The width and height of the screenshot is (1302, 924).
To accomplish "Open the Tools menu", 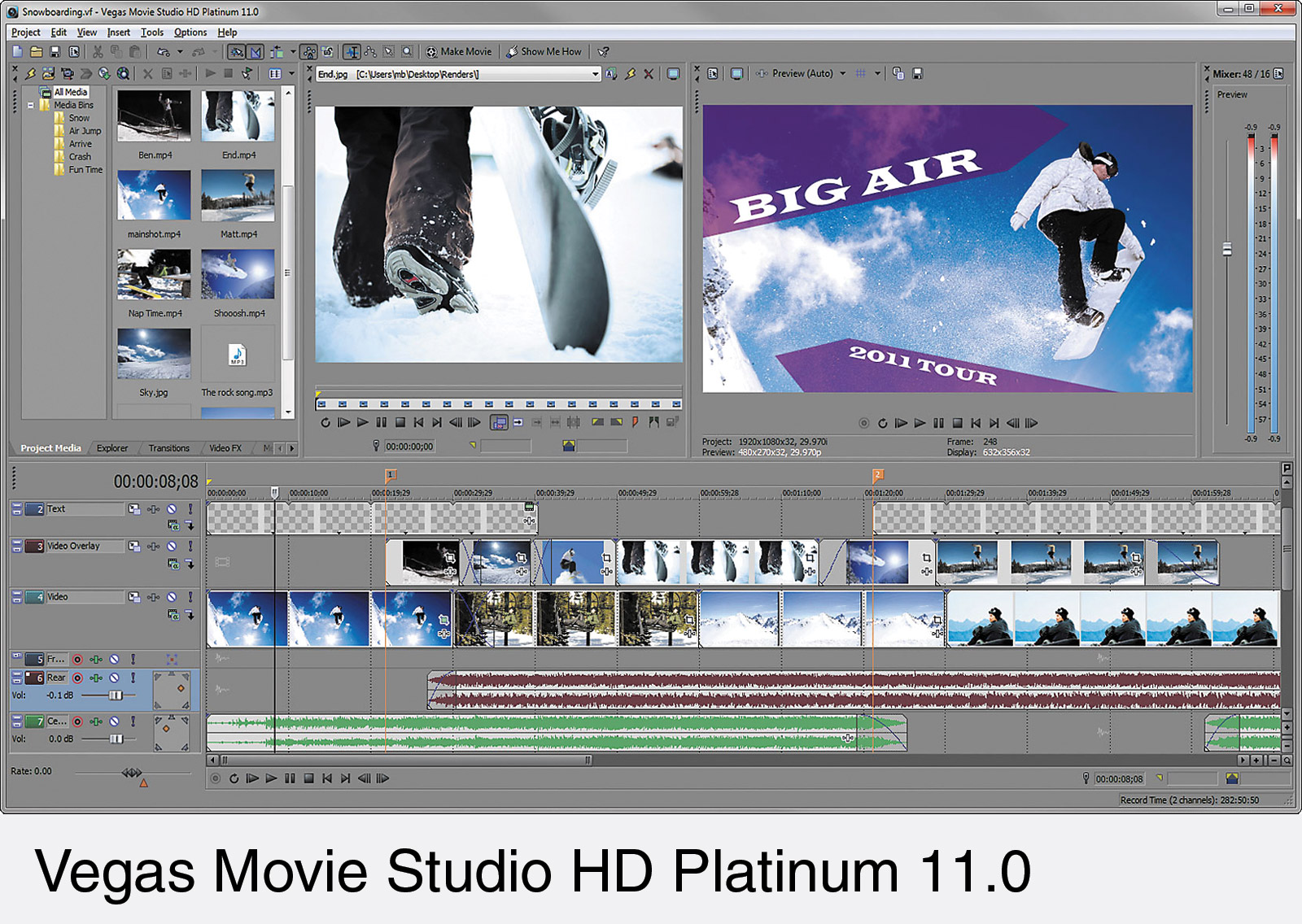I will point(152,33).
